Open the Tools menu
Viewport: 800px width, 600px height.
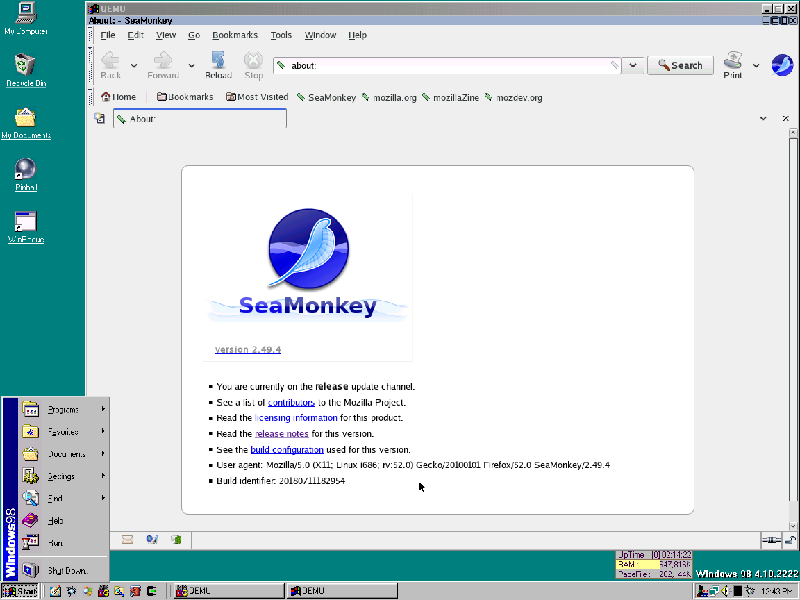(x=281, y=35)
